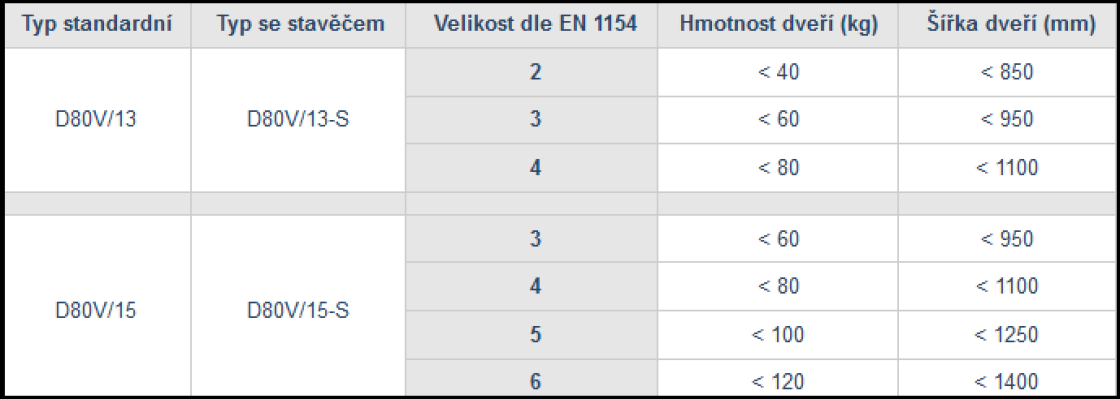
Task: Click the '< 1250' width cell
Action: (x=1007, y=335)
